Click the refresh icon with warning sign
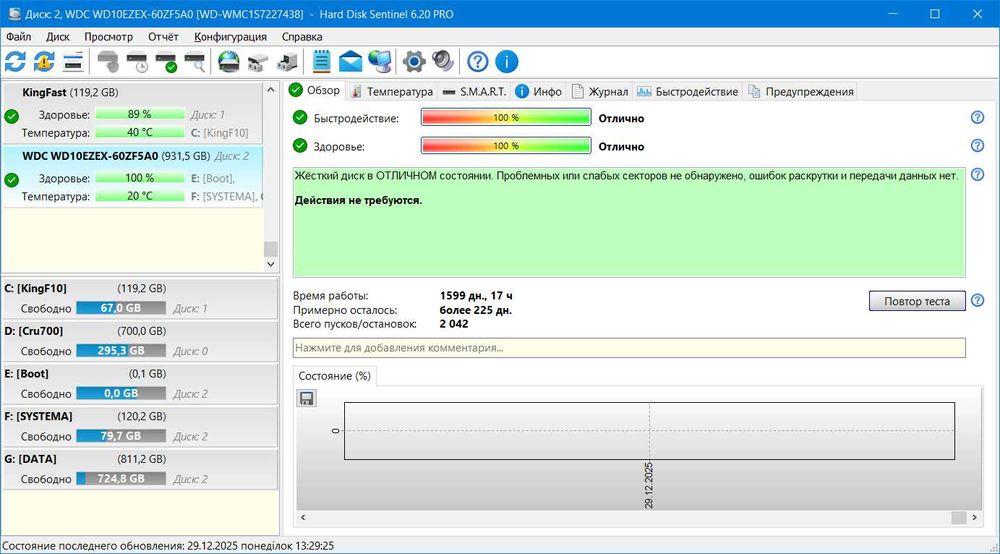The width and height of the screenshot is (1000, 554). coord(44,62)
